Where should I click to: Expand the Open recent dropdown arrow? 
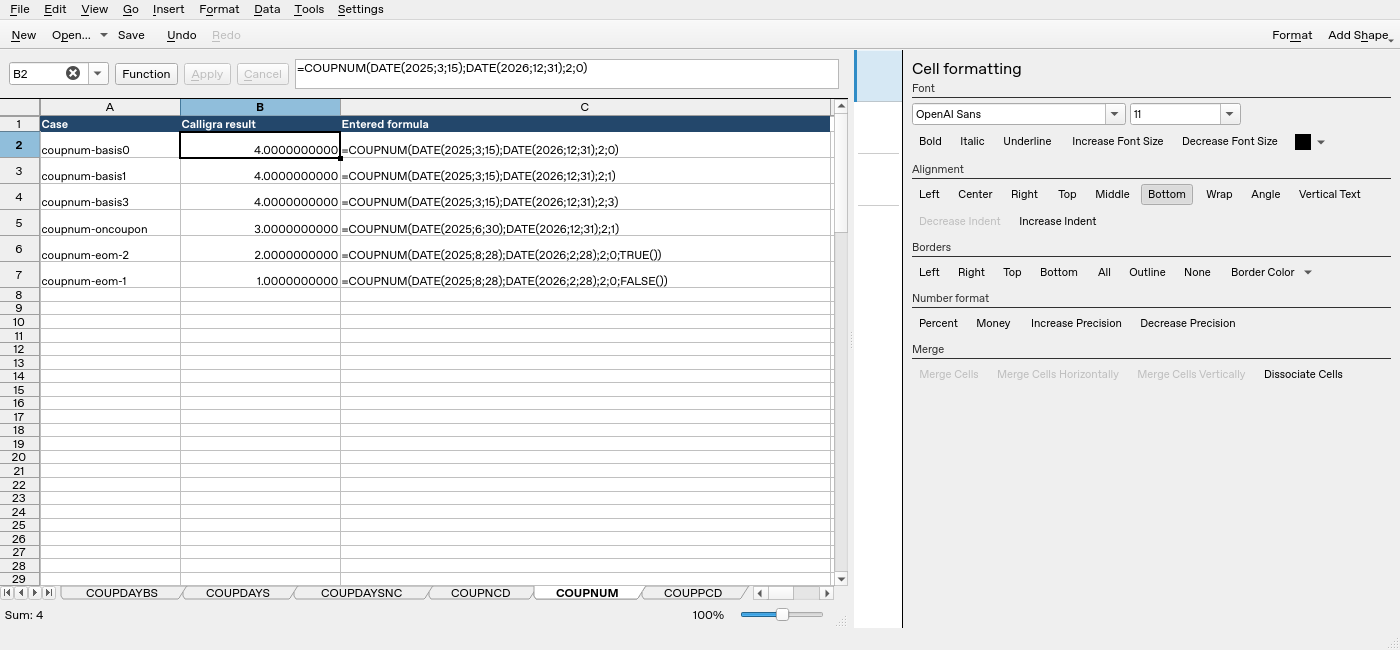point(103,35)
